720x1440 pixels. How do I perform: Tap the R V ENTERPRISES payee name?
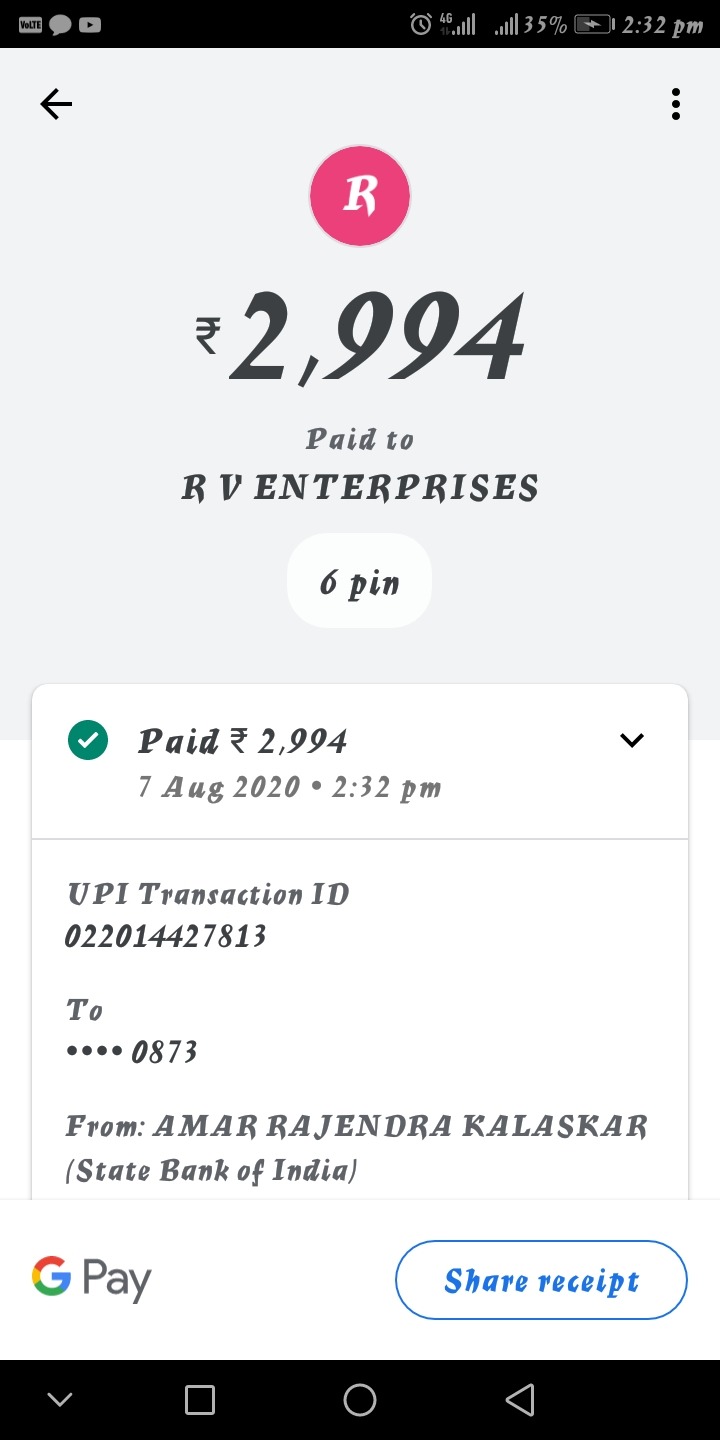click(x=360, y=488)
